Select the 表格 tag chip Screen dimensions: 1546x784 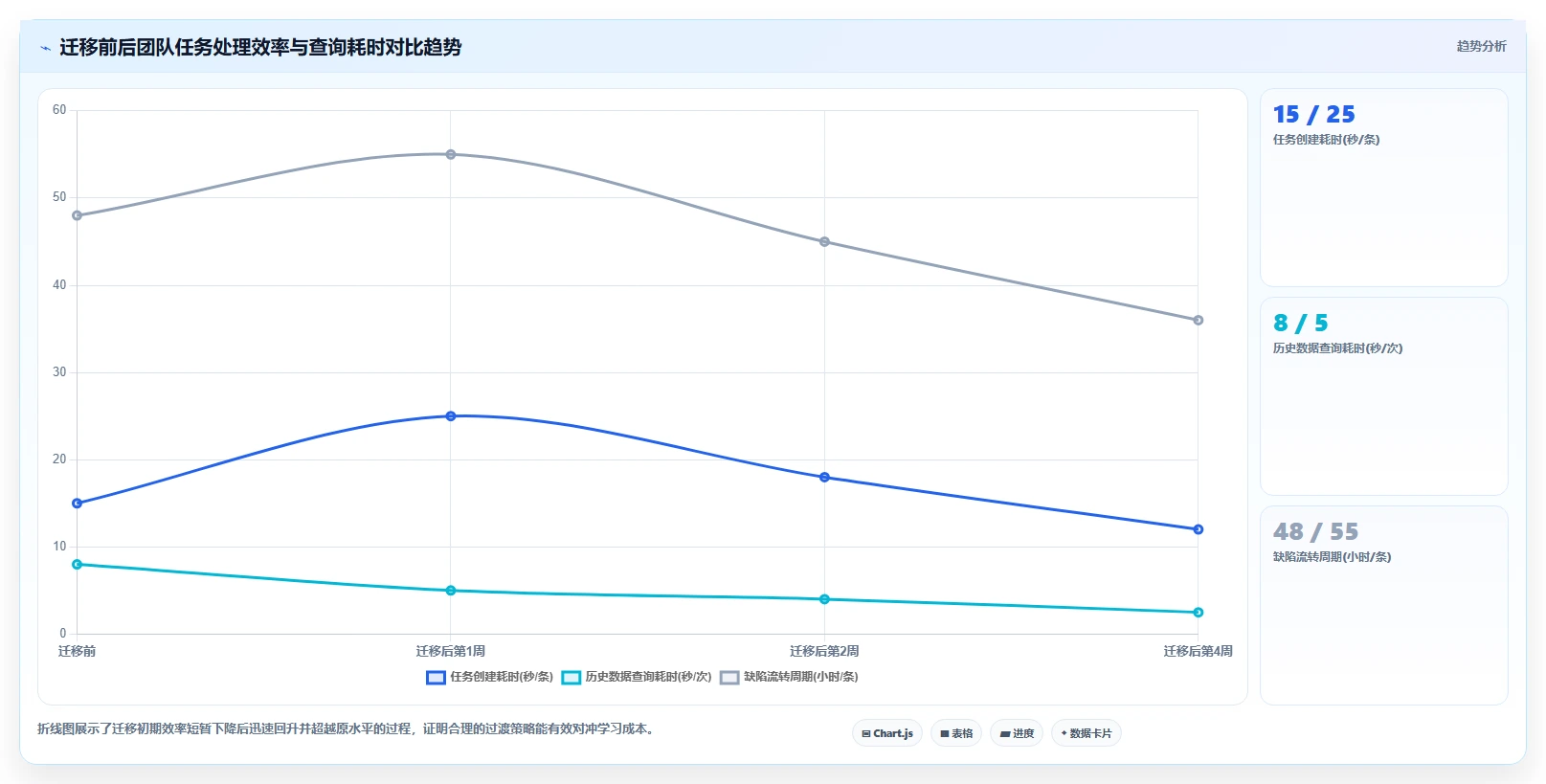[956, 733]
